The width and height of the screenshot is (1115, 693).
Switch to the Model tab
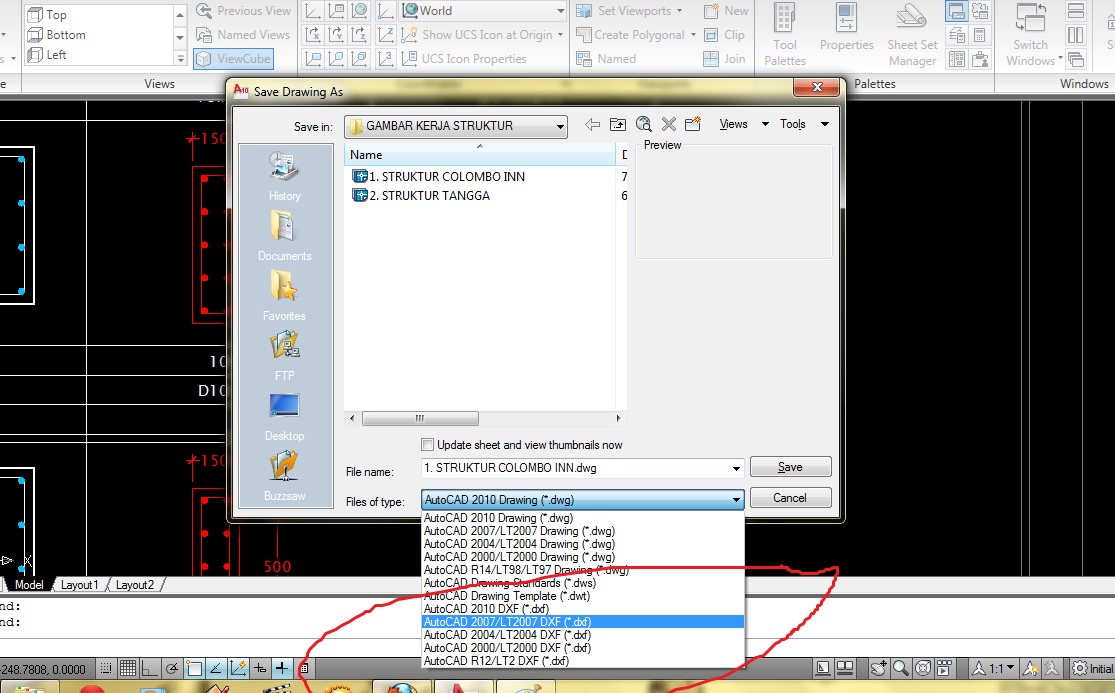[28, 585]
